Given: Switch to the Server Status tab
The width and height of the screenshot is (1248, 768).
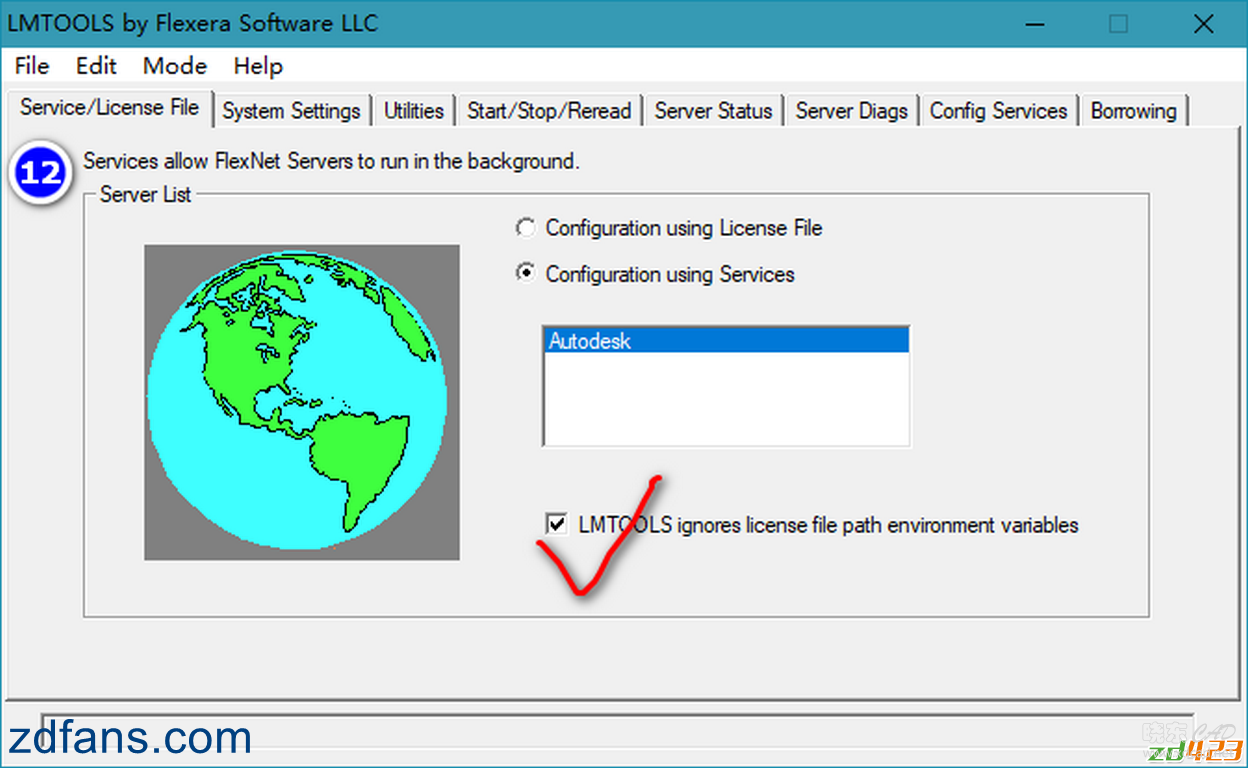Looking at the screenshot, I should 713,111.
